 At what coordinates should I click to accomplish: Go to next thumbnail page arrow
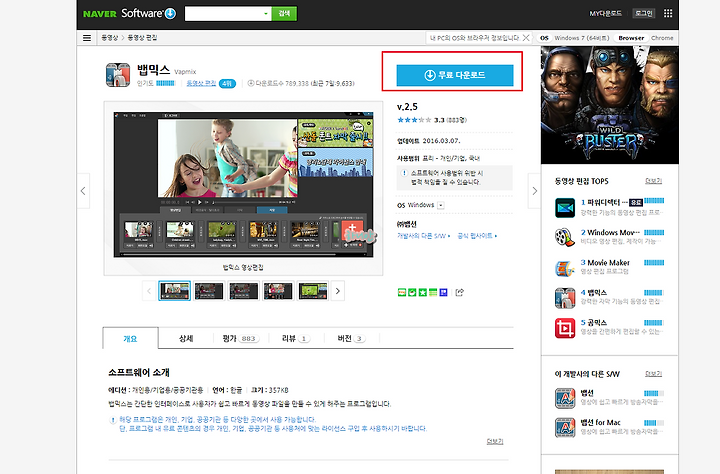click(338, 291)
